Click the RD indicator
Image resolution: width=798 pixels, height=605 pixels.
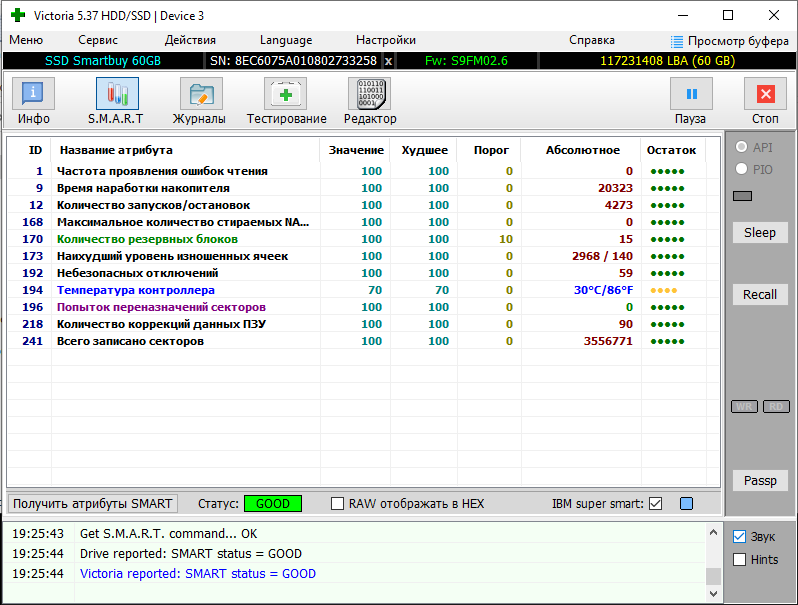click(776, 407)
